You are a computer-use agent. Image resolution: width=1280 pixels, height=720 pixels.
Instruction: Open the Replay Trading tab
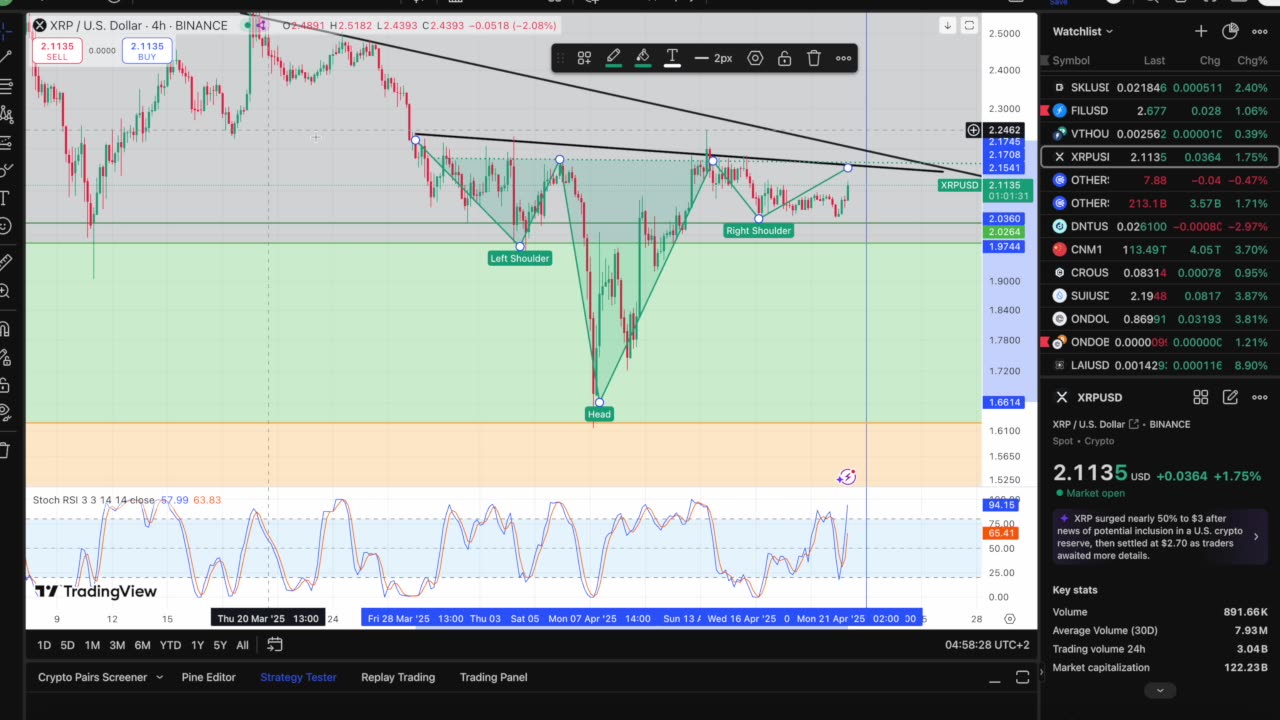tap(398, 677)
